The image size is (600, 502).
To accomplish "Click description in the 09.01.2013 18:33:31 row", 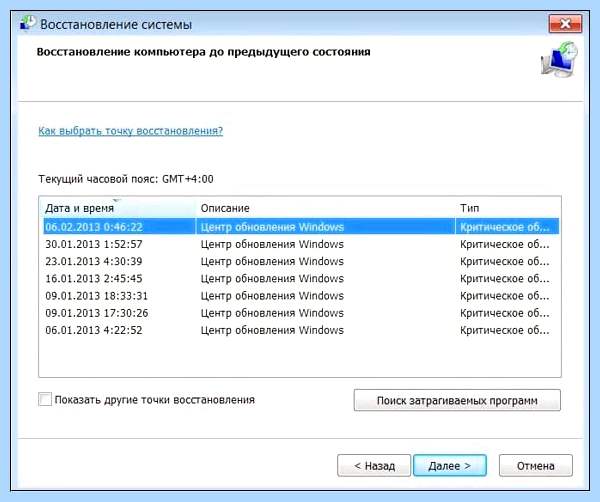I will coord(272,296).
